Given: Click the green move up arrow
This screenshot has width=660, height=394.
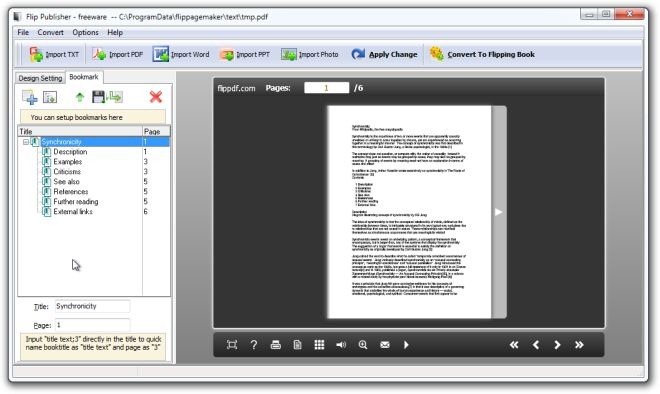Looking at the screenshot, I should click(80, 97).
